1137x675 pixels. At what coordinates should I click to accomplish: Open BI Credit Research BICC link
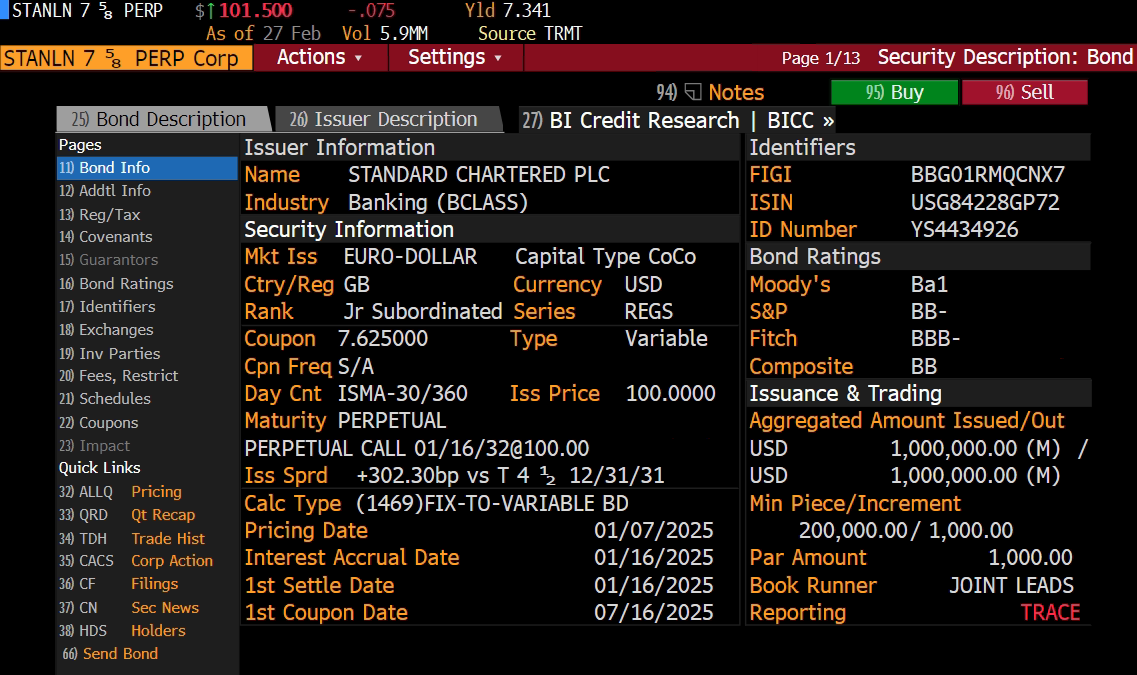click(678, 120)
